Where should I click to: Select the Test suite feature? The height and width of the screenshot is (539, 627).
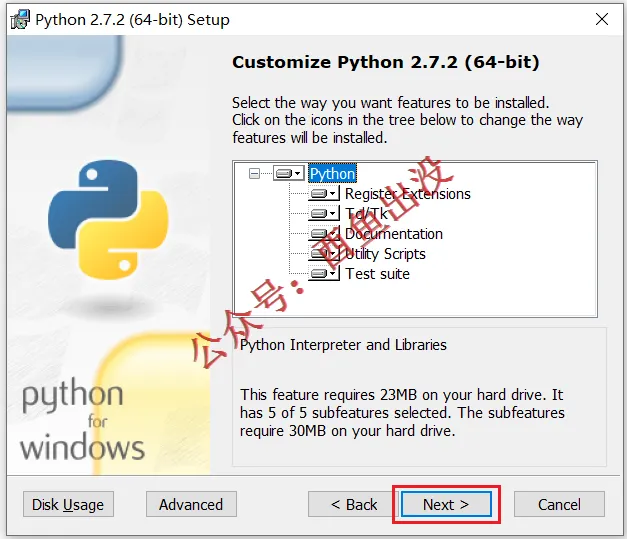377,274
